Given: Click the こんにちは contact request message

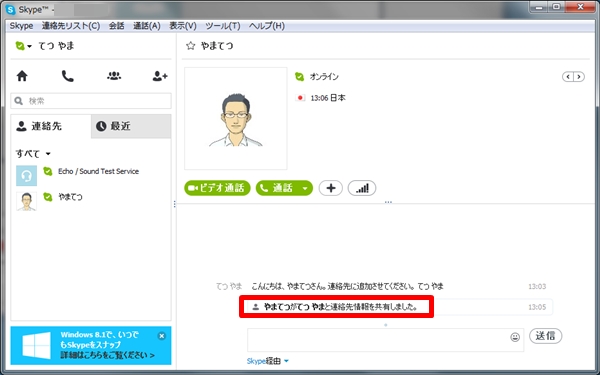Looking at the screenshot, I should [x=347, y=286].
